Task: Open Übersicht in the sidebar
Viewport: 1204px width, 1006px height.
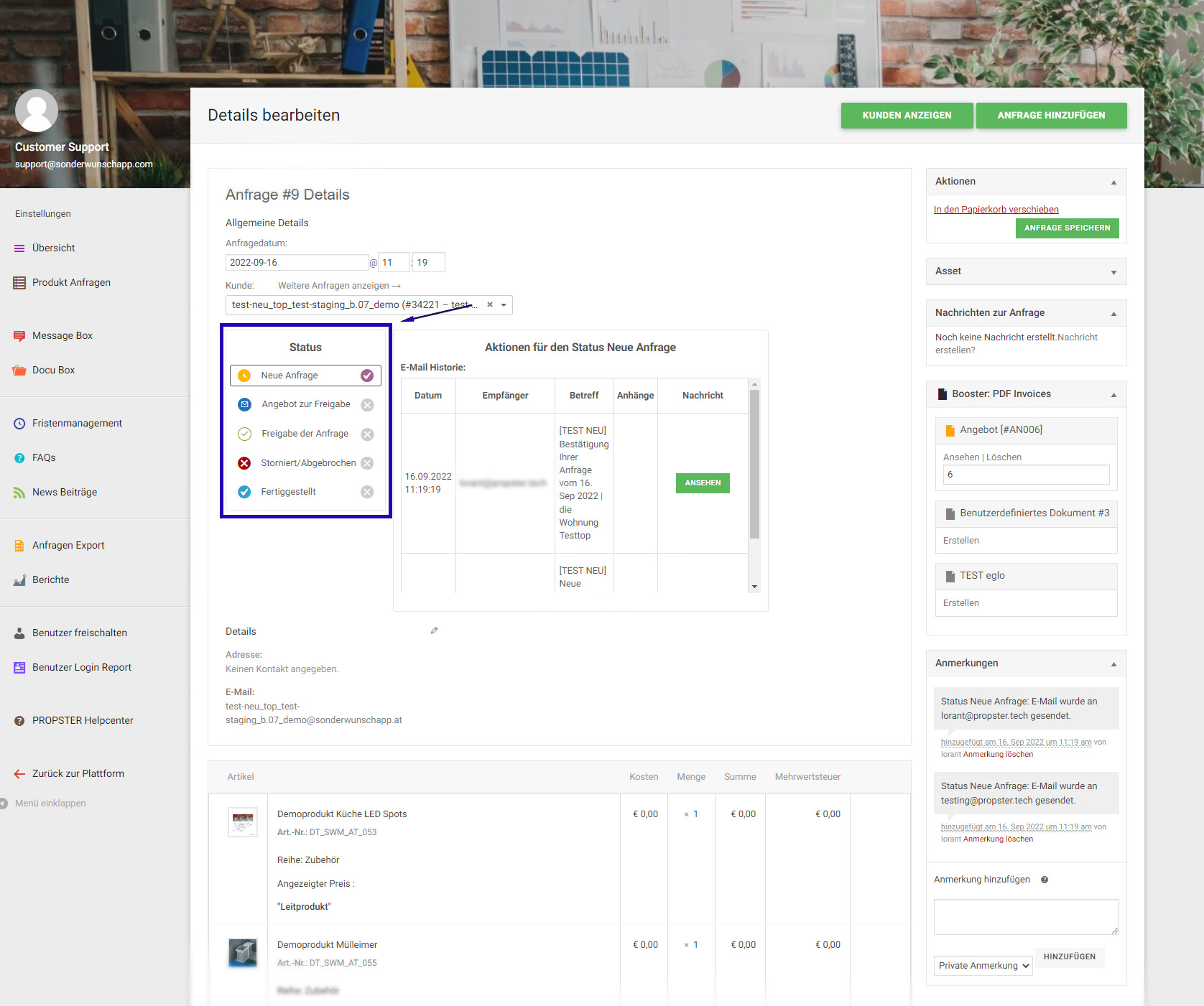Action: point(53,248)
